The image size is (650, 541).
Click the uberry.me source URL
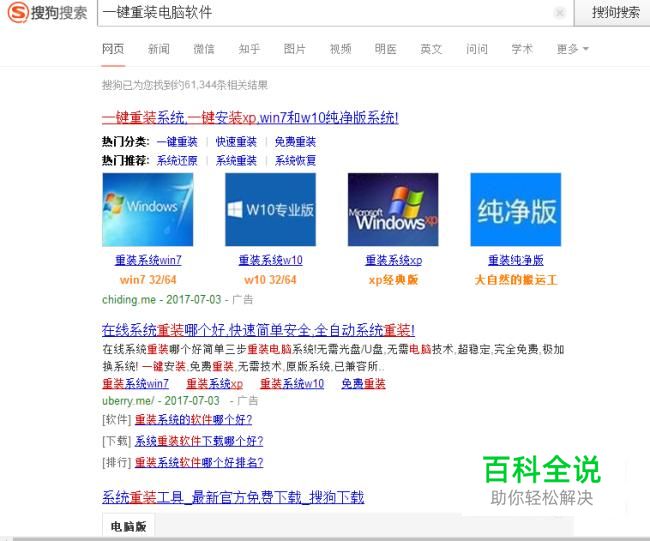click(128, 400)
